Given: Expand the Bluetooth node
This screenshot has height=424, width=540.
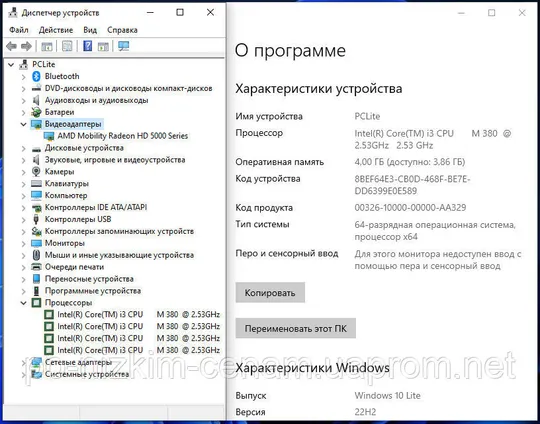Looking at the screenshot, I should tap(23, 76).
